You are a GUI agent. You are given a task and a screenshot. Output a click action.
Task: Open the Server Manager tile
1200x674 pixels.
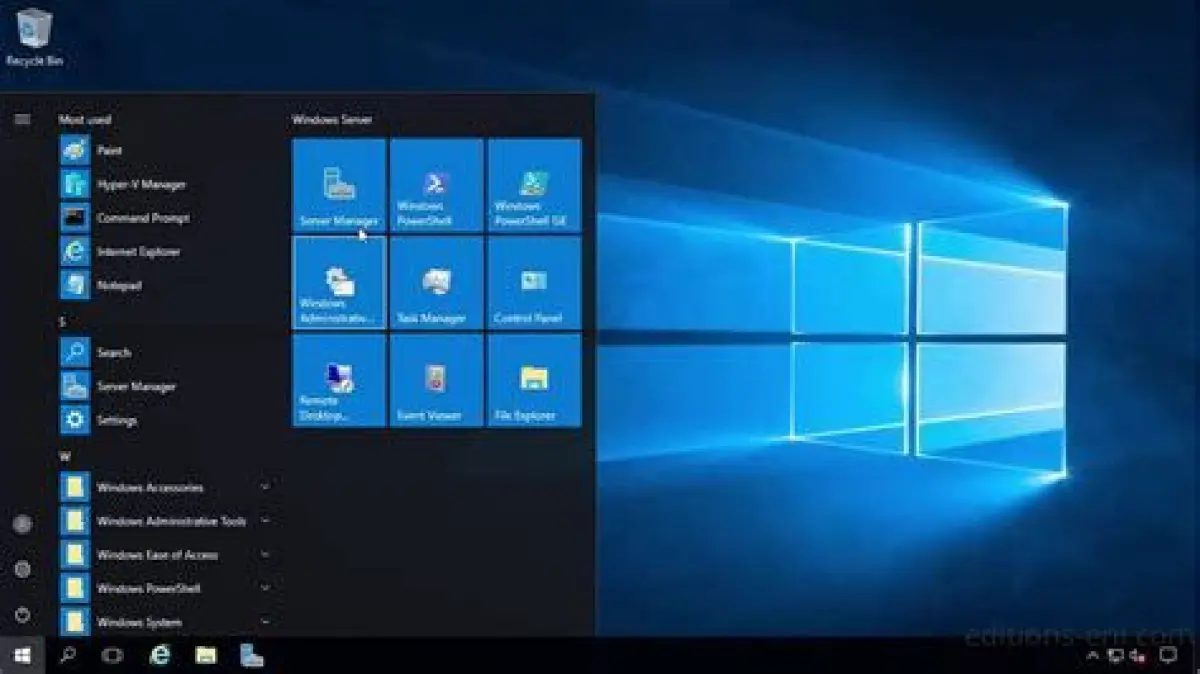339,186
